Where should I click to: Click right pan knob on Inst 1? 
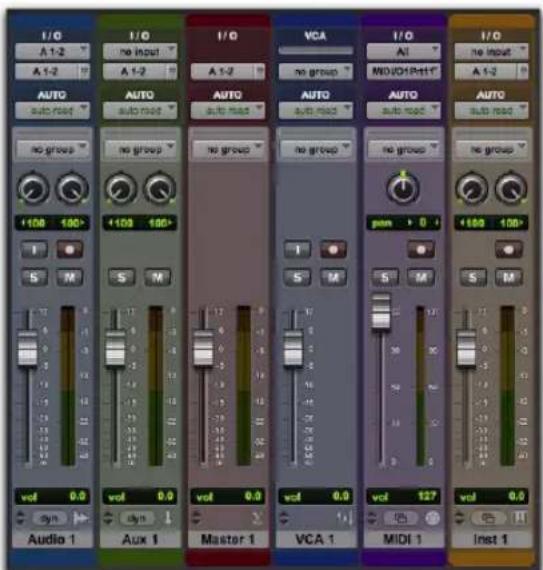[511, 189]
